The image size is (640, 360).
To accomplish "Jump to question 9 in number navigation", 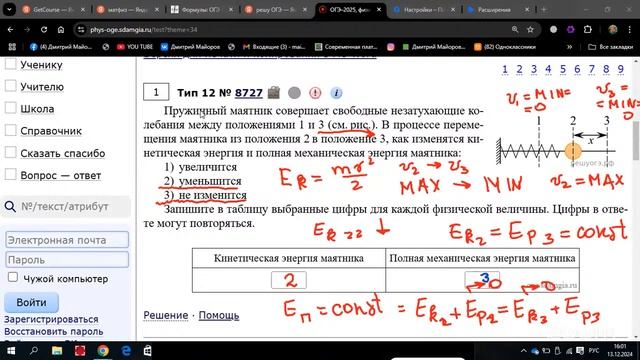I will tap(620, 69).
